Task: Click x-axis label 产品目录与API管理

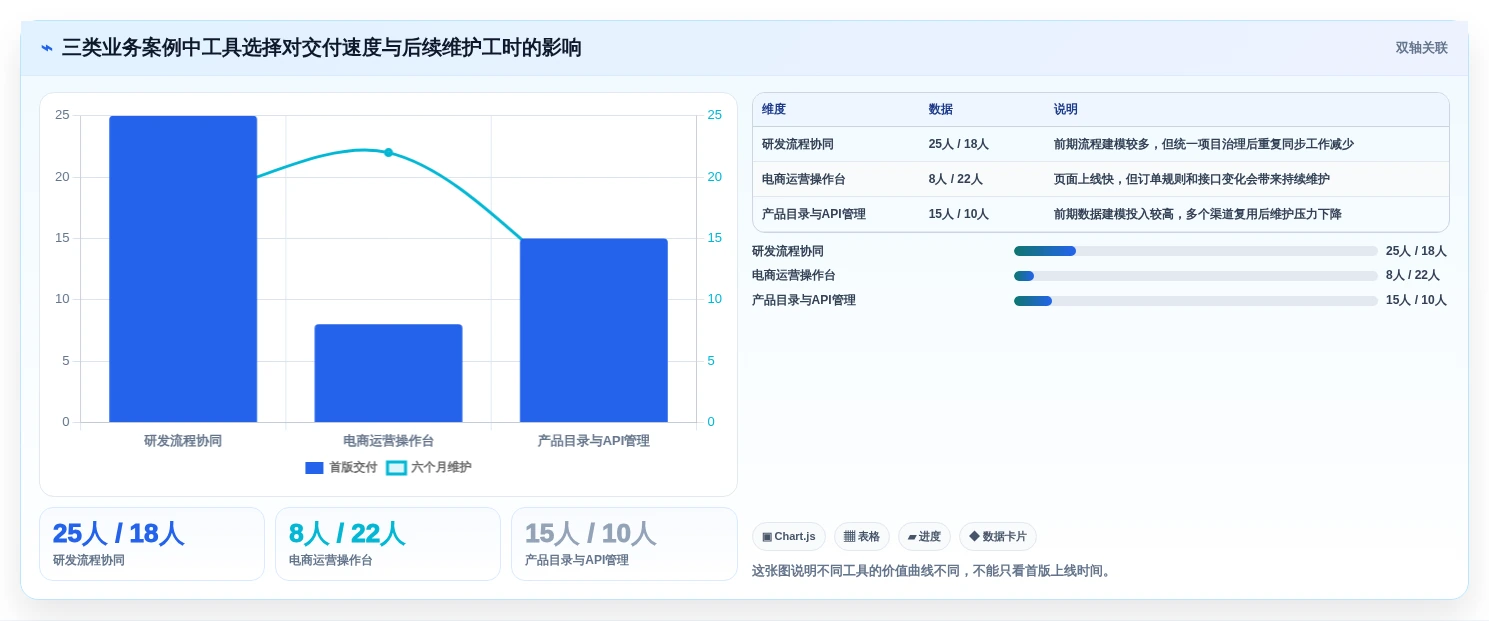Action: (594, 441)
